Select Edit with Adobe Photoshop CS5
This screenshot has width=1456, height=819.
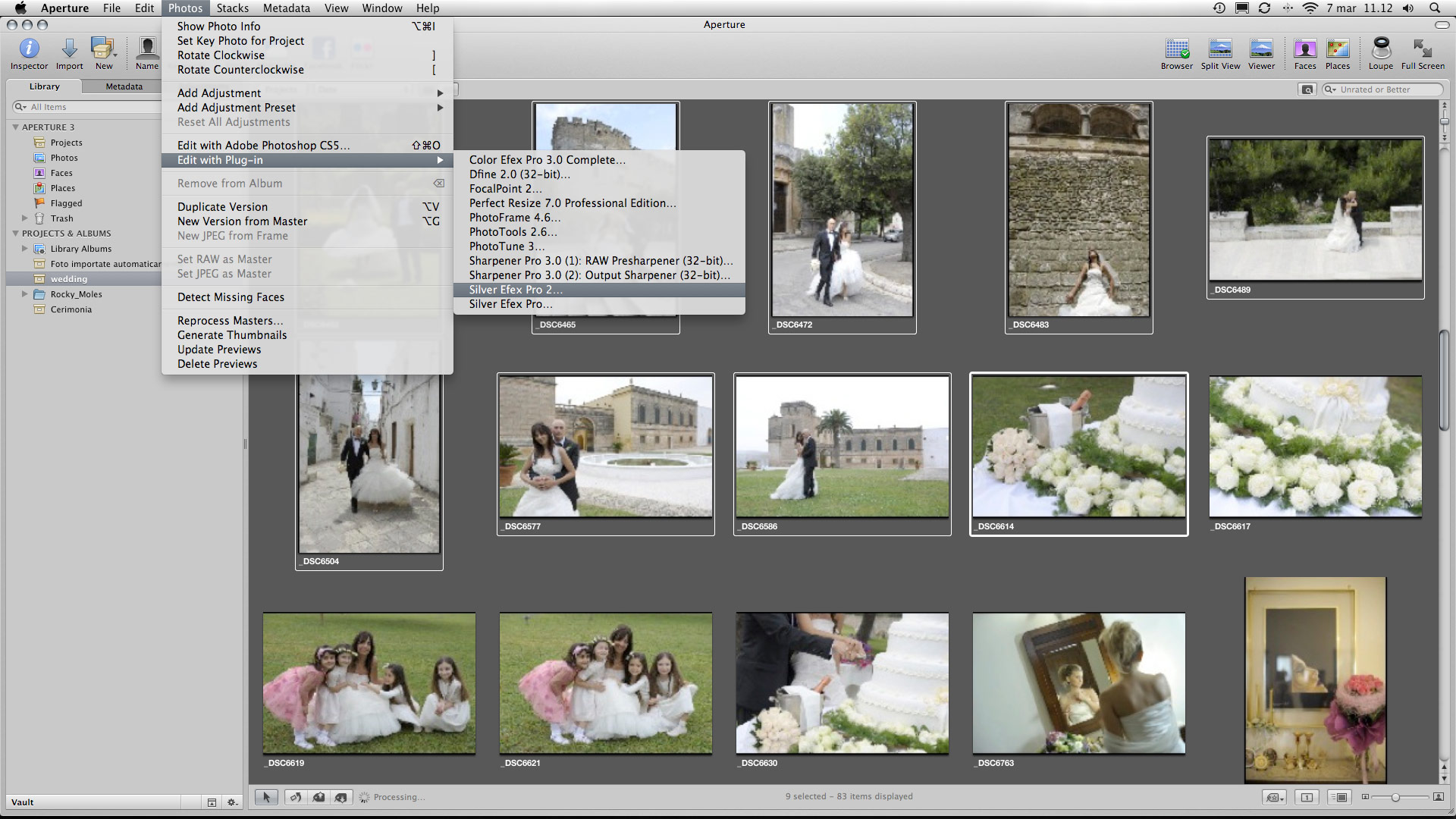(307, 146)
